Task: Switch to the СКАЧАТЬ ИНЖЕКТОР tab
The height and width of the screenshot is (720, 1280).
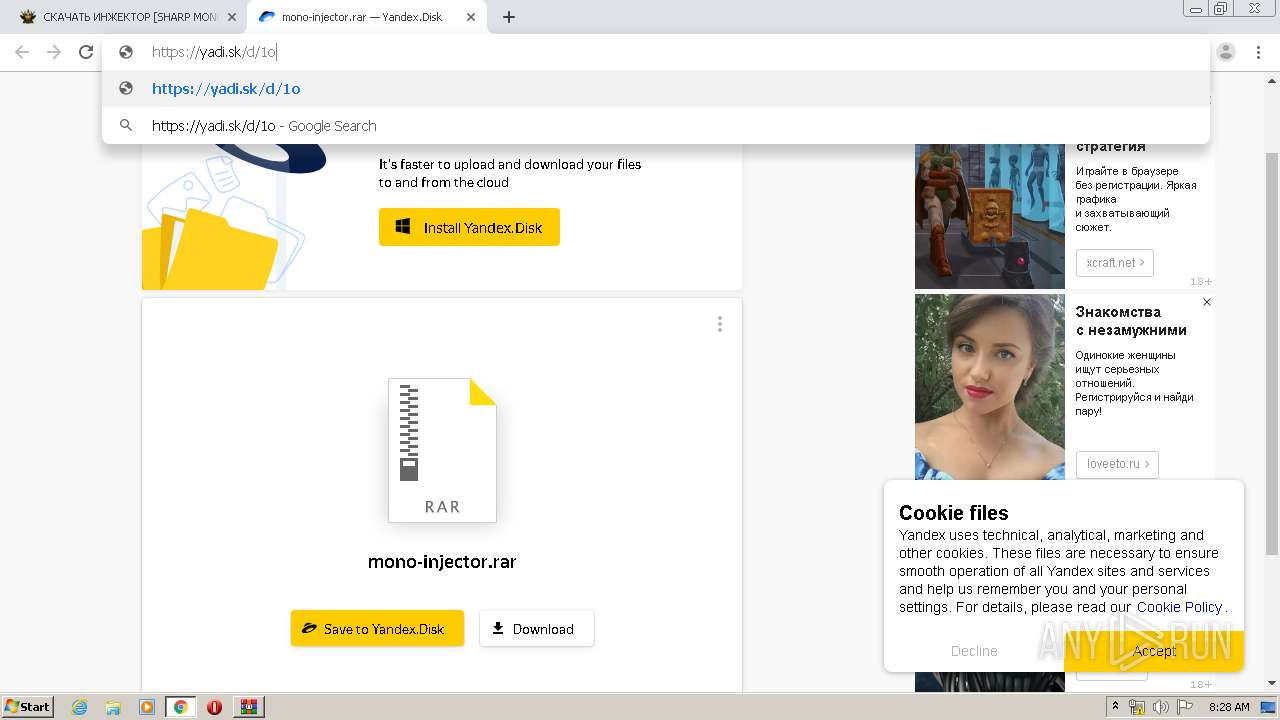Action: point(128,17)
